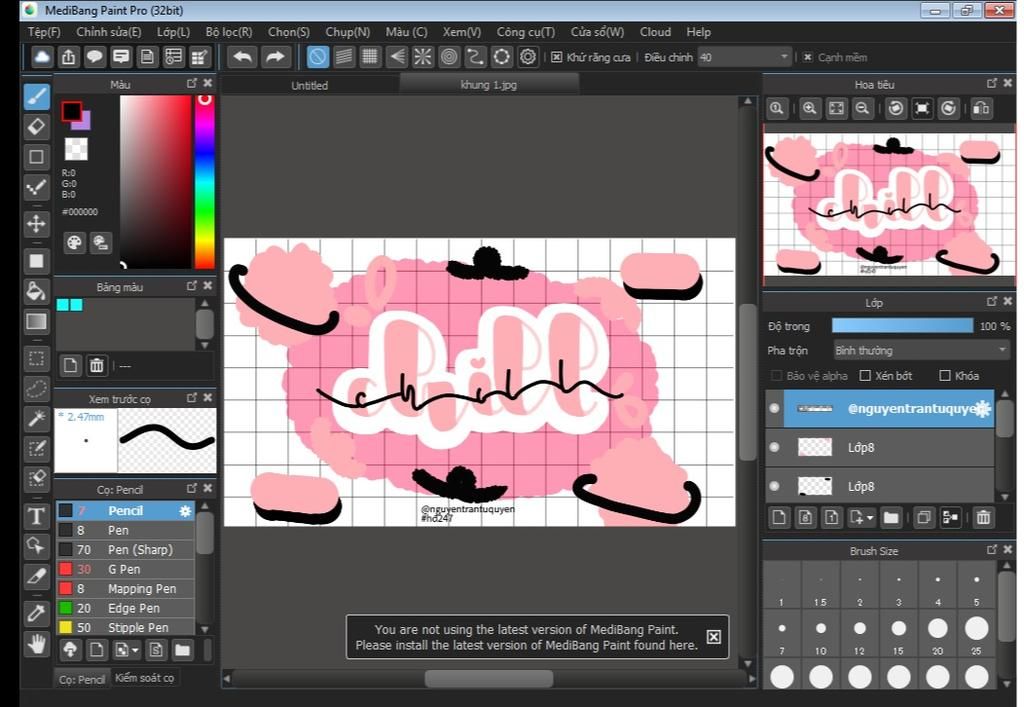This screenshot has width=1024, height=707.
Task: Enable the Khóa layer lock checkbox
Action: tap(944, 375)
